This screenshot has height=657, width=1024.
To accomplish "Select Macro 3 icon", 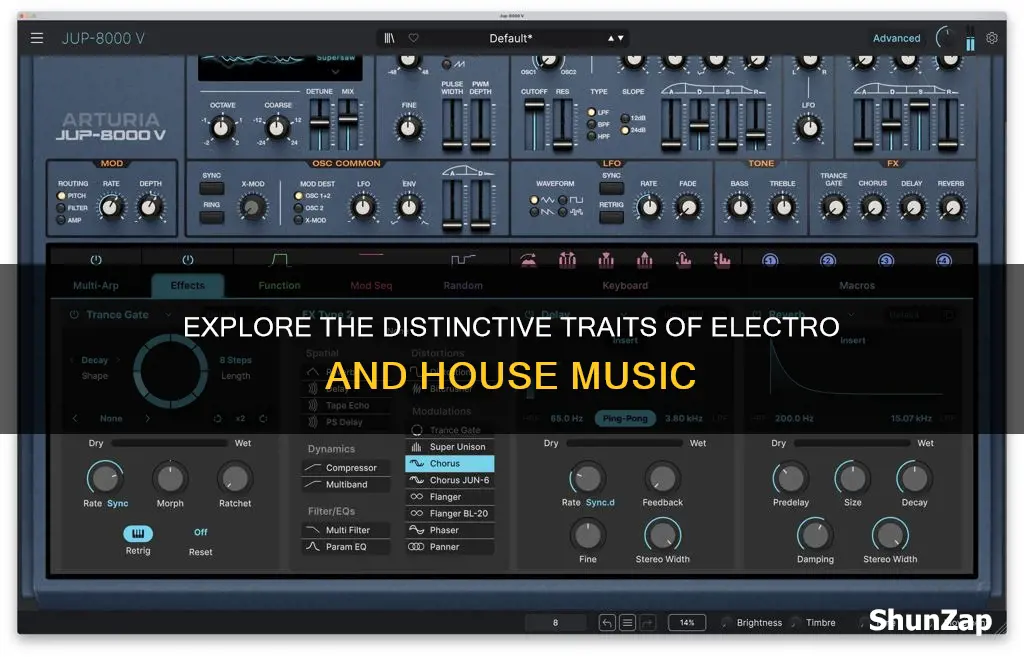I will (x=886, y=261).
